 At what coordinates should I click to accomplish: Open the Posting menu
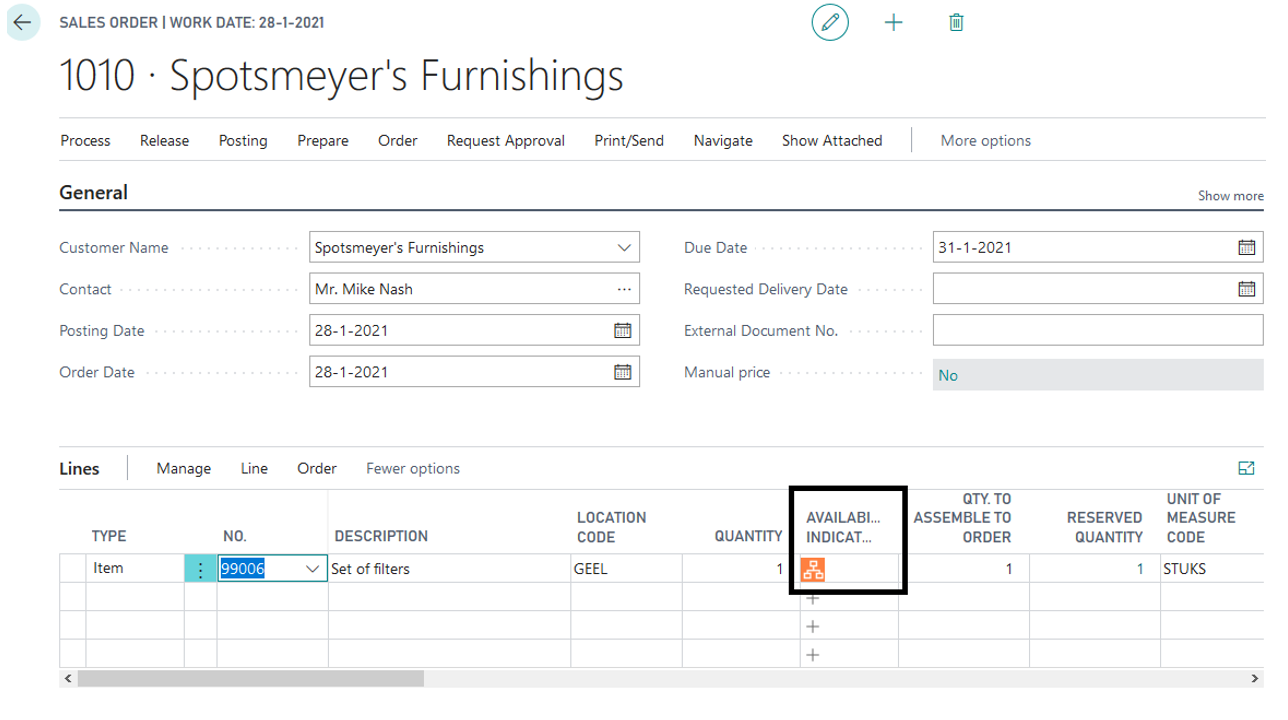click(243, 141)
